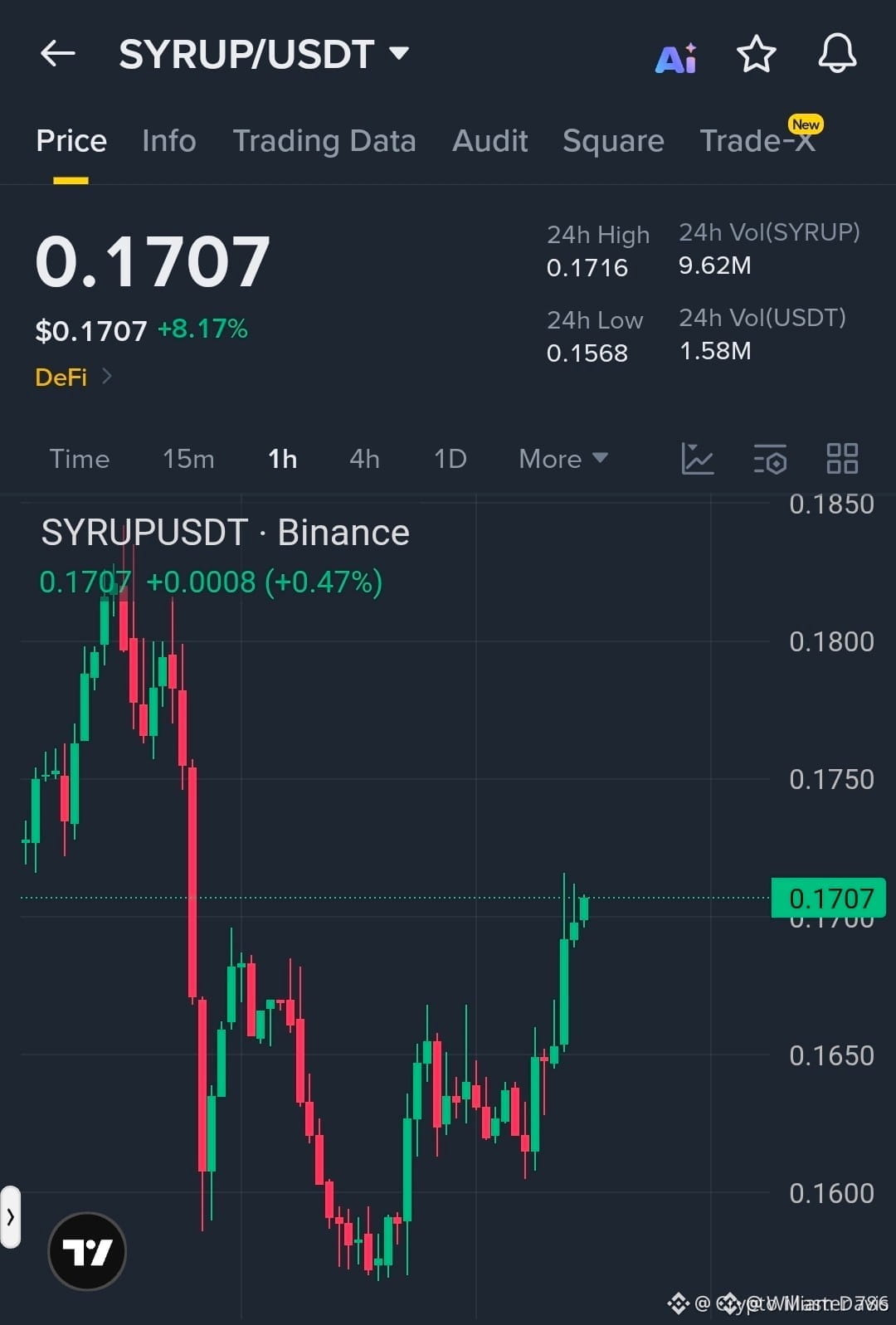896x1325 pixels.
Task: Set a price alert with the bell icon
Action: click(x=837, y=54)
